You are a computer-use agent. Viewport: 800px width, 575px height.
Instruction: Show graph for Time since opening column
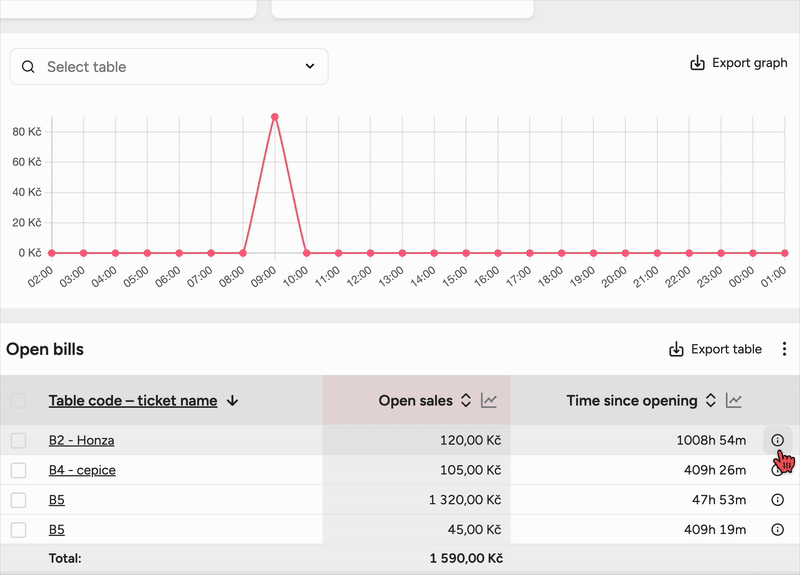(734, 401)
